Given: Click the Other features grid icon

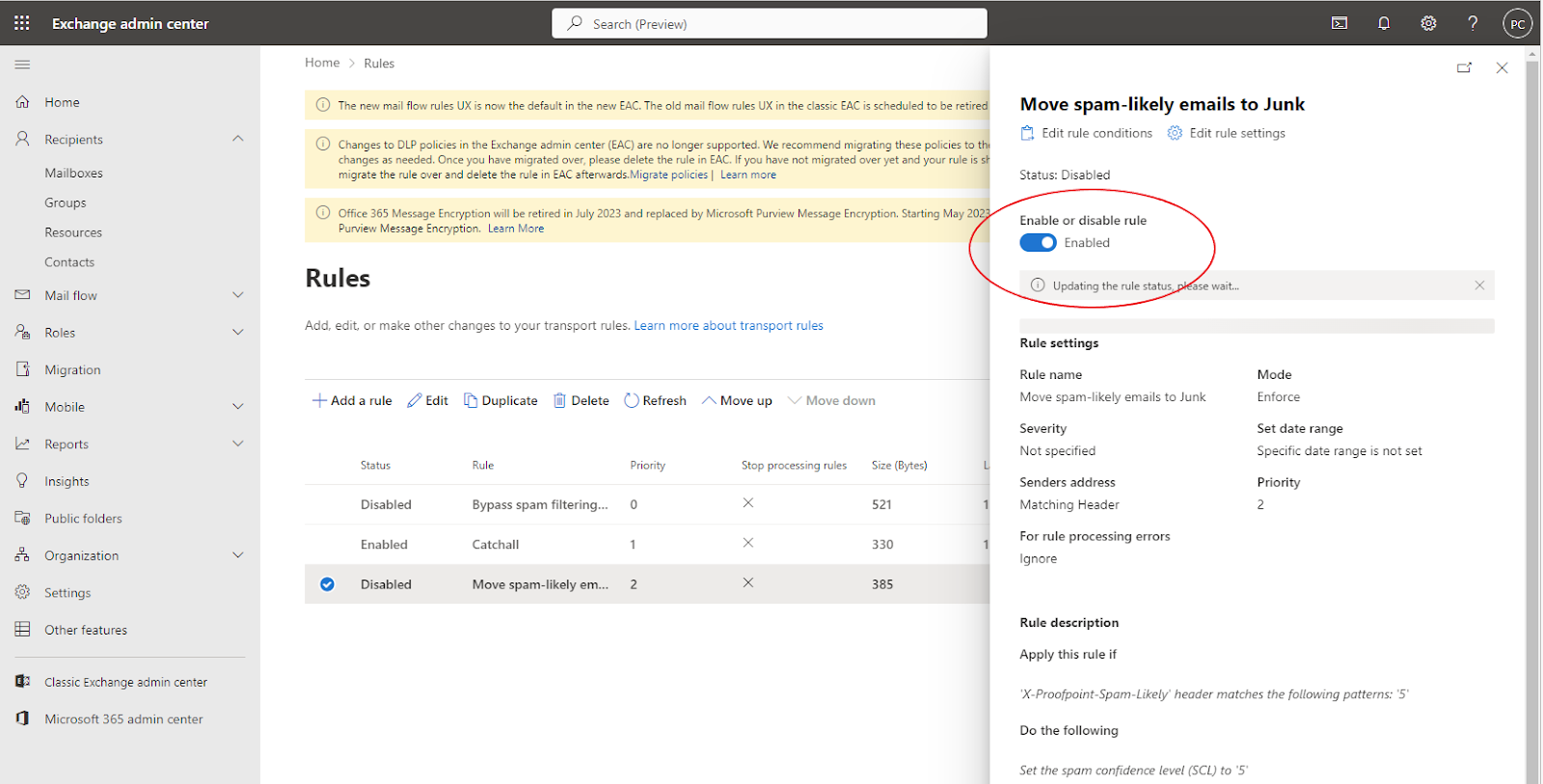Looking at the screenshot, I should click(22, 630).
